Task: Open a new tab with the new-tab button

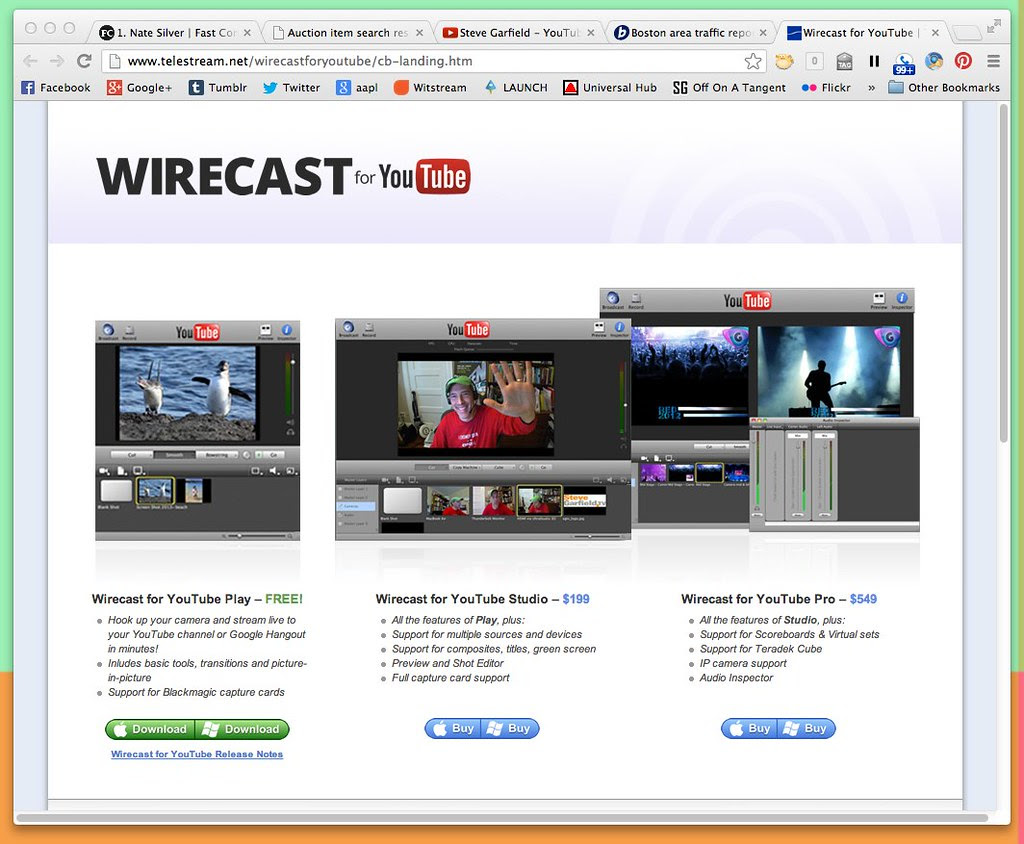Action: coord(967,32)
